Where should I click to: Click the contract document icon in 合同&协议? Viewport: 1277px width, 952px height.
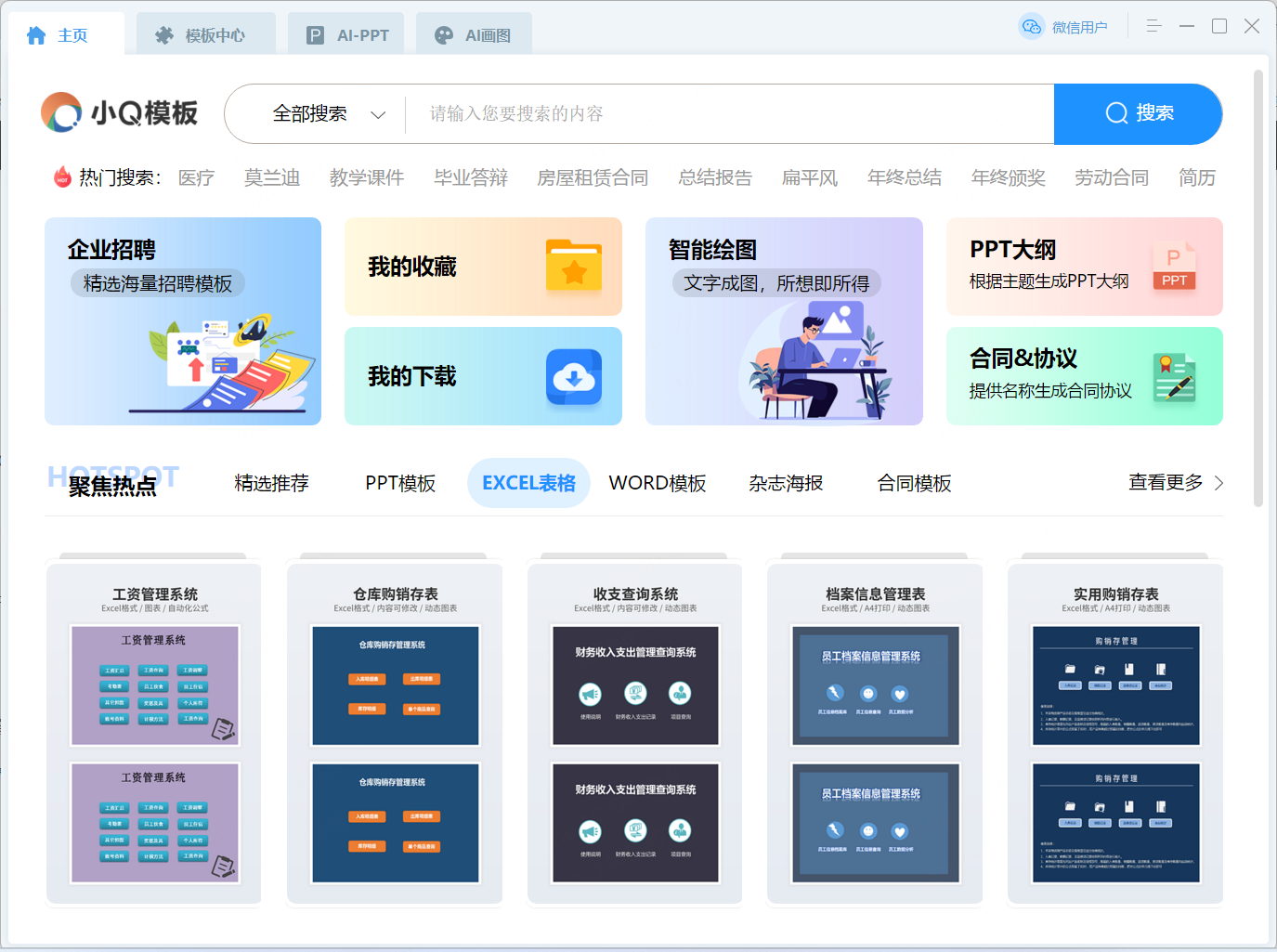coord(1174,377)
